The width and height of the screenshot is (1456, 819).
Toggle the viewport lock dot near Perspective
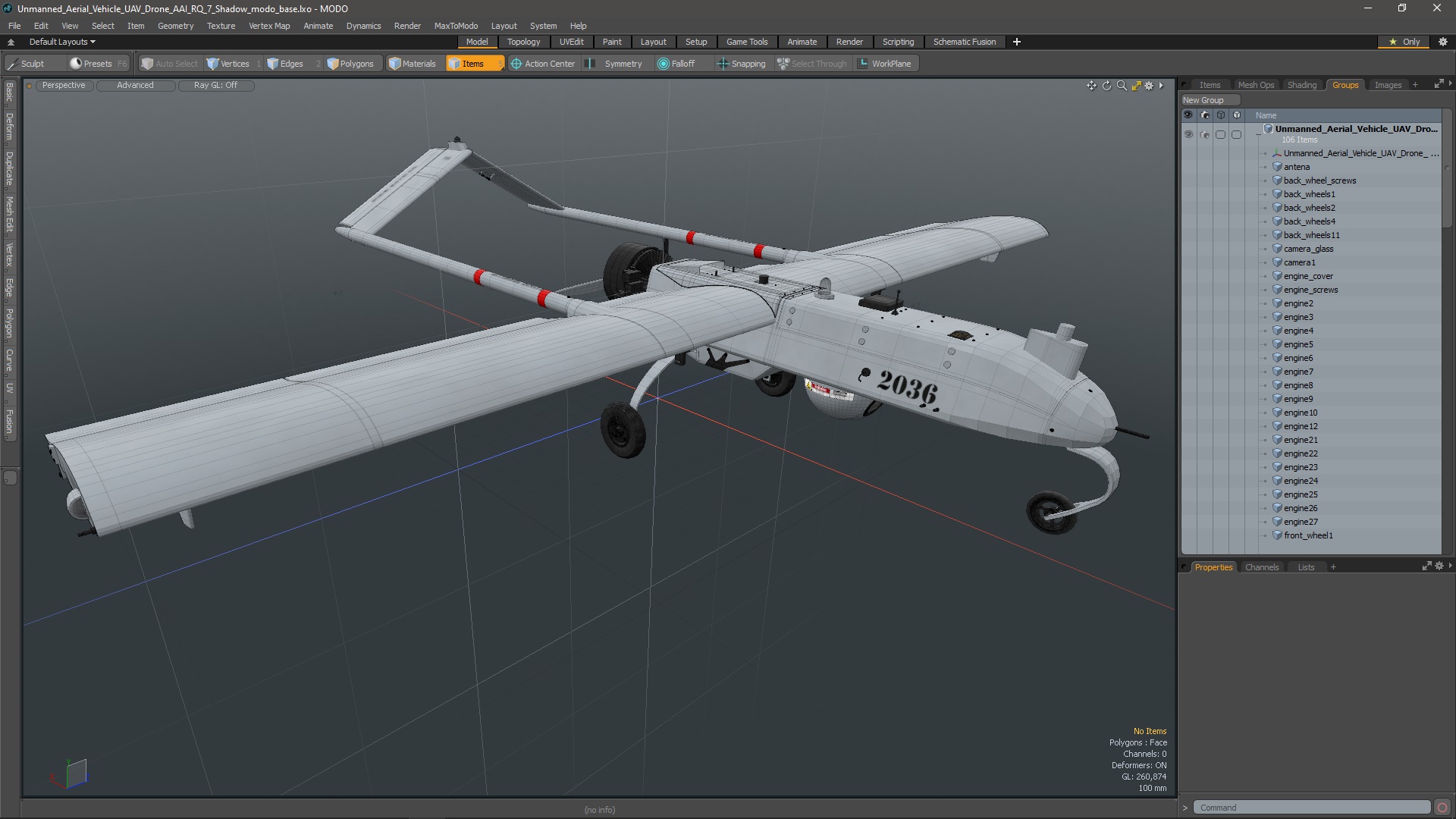(x=29, y=86)
